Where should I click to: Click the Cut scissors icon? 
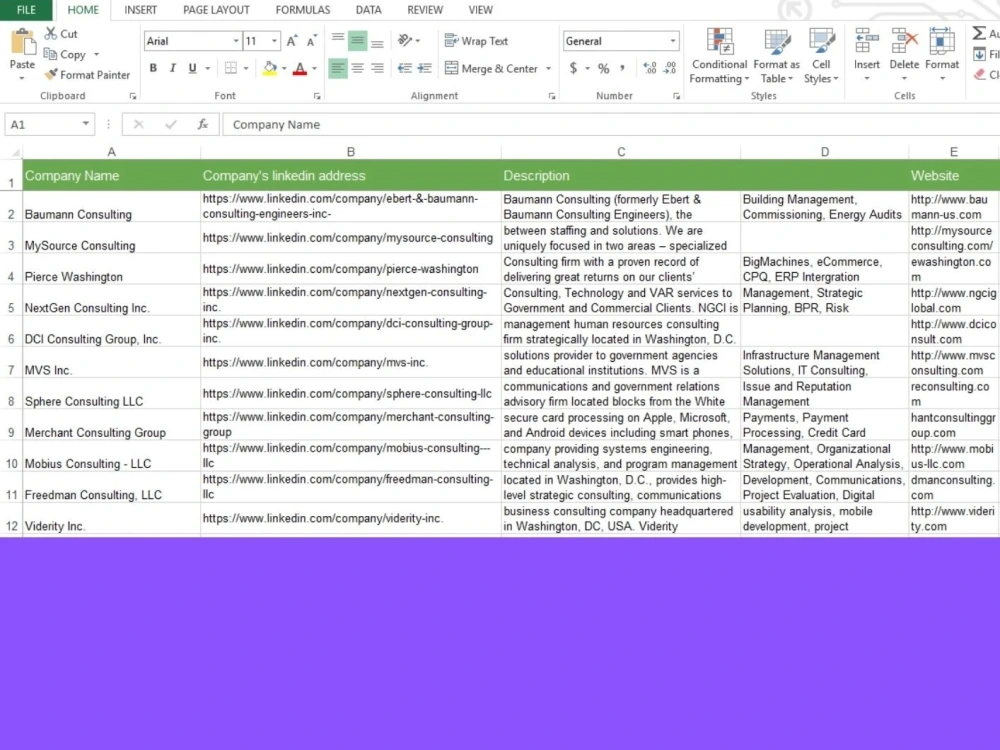click(x=50, y=33)
